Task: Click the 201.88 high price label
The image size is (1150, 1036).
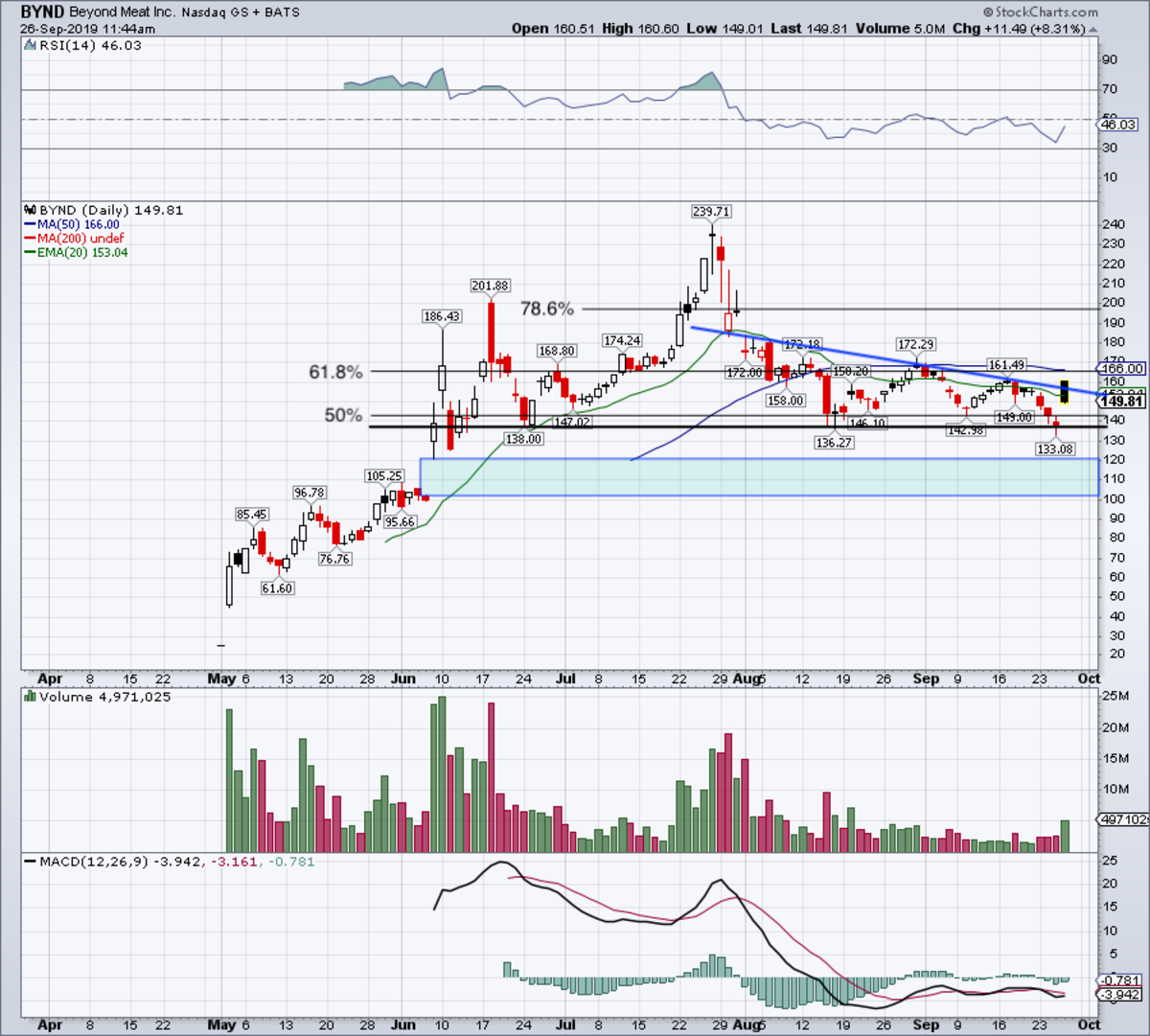Action: point(490,286)
